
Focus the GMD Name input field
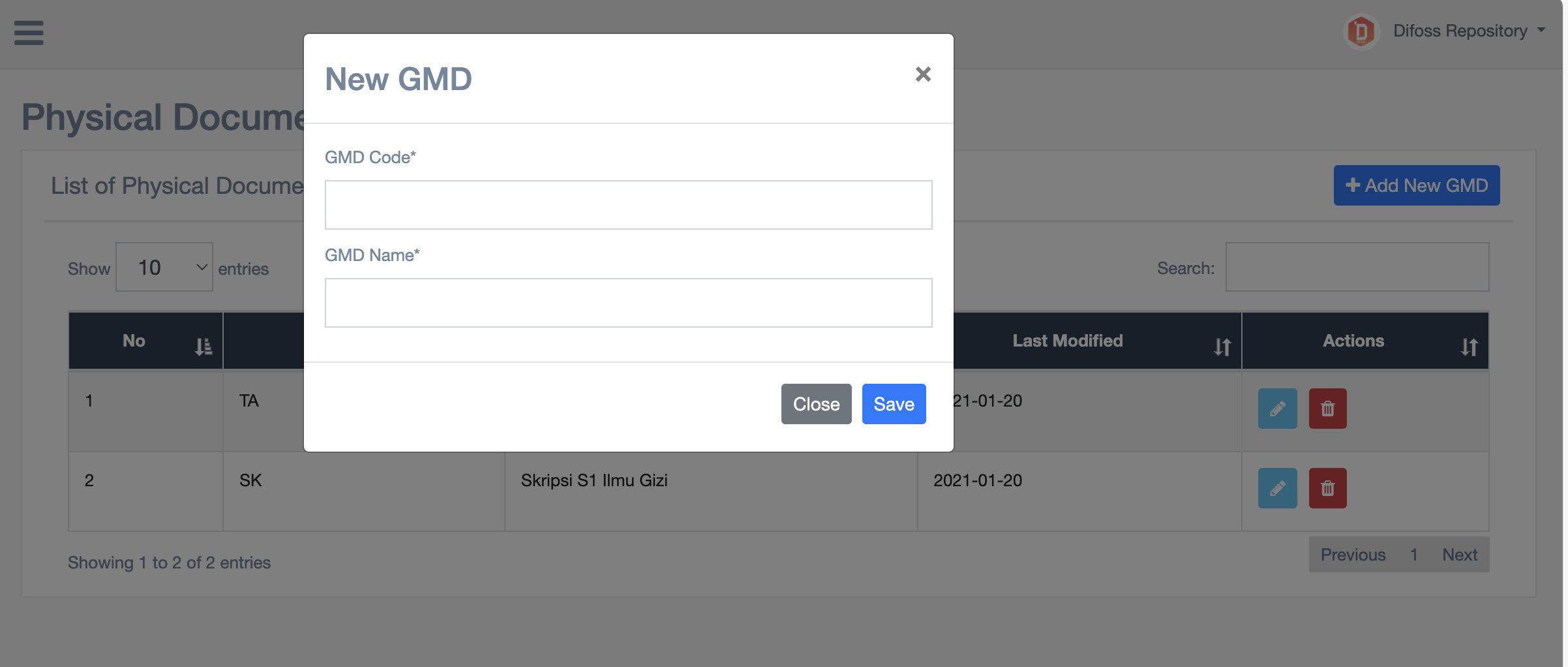click(628, 303)
